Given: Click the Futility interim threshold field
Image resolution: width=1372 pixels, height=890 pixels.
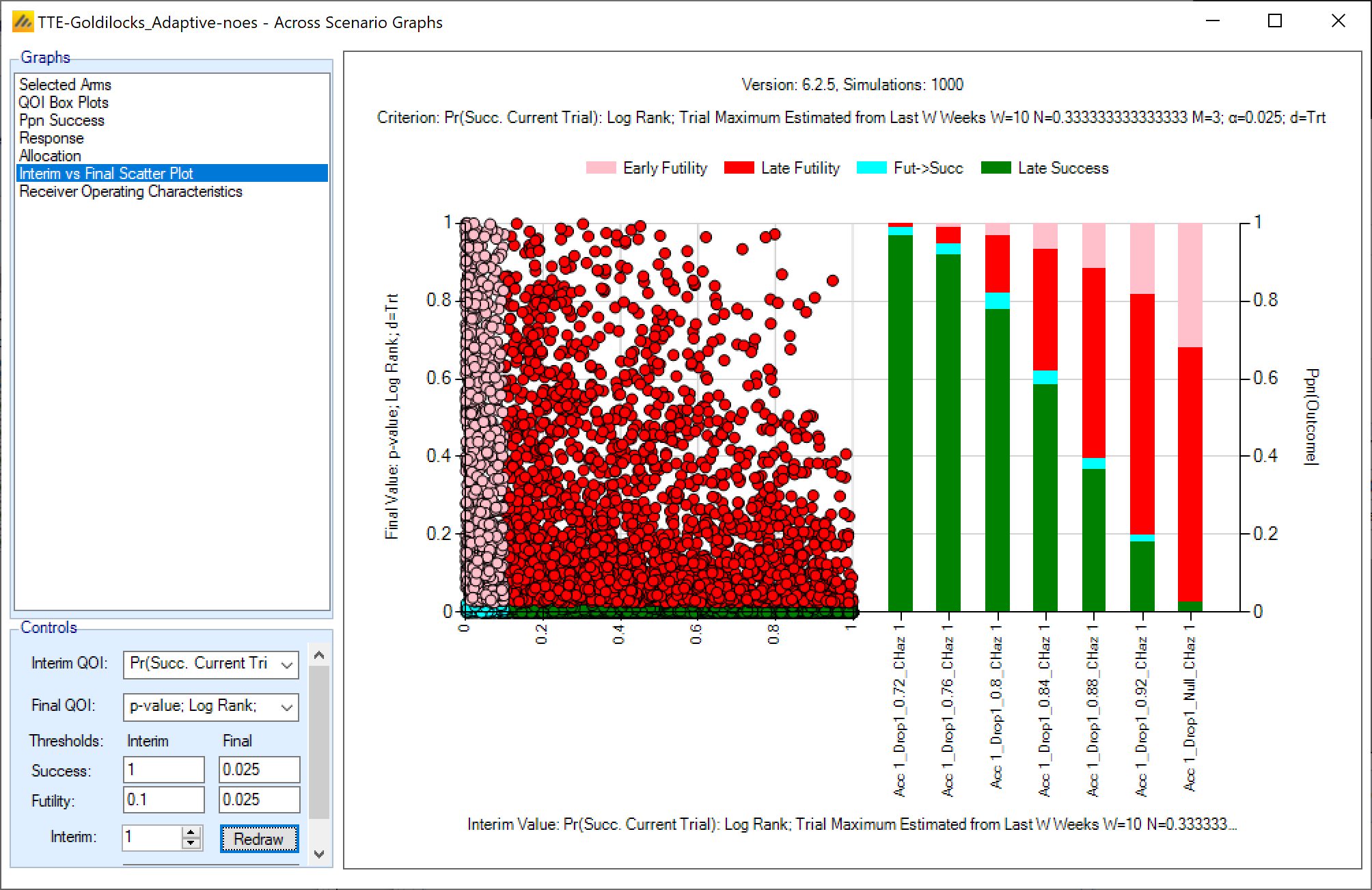Looking at the screenshot, I should pos(163,800).
